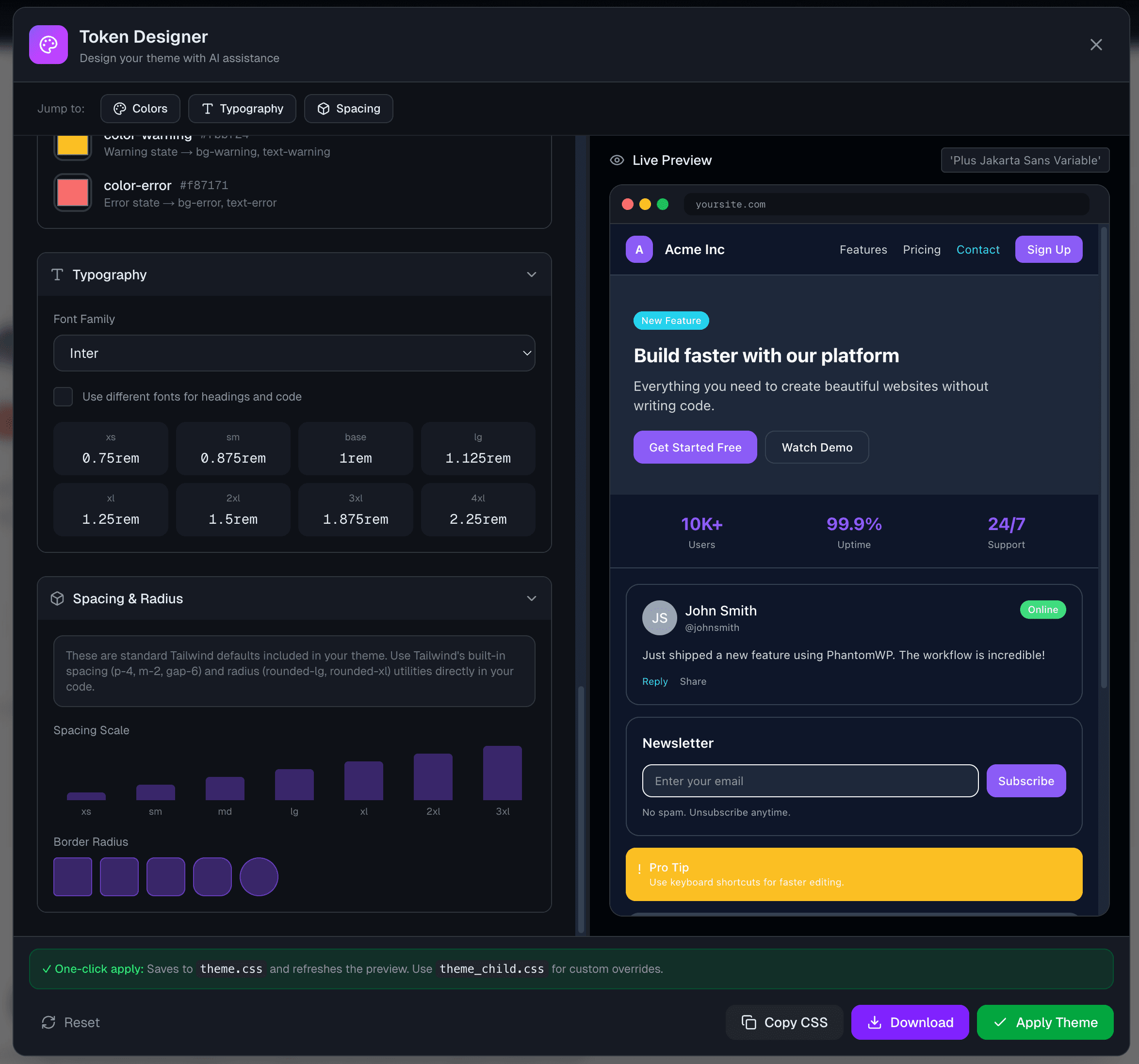Image resolution: width=1139 pixels, height=1064 pixels.
Task: Jump to the Spacing section
Action: [x=348, y=109]
